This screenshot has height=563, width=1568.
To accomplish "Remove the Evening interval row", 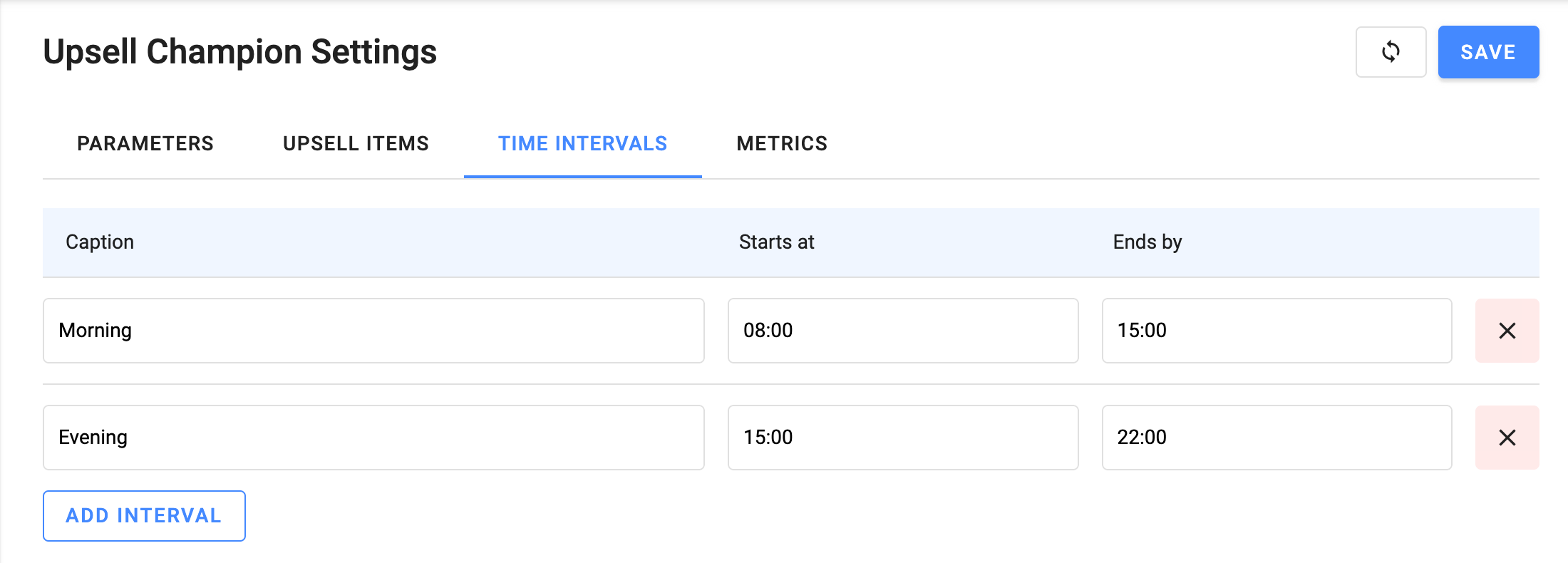I will [x=1507, y=438].
